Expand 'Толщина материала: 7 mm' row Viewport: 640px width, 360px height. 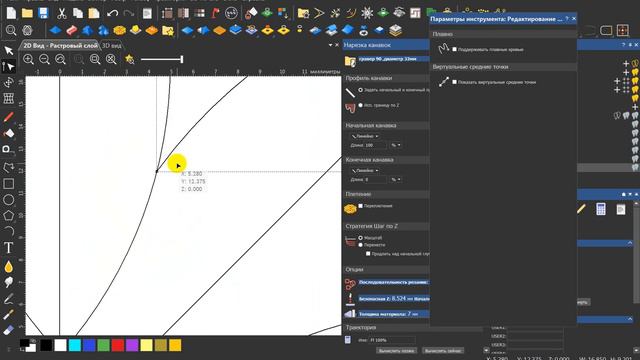(x=393, y=314)
